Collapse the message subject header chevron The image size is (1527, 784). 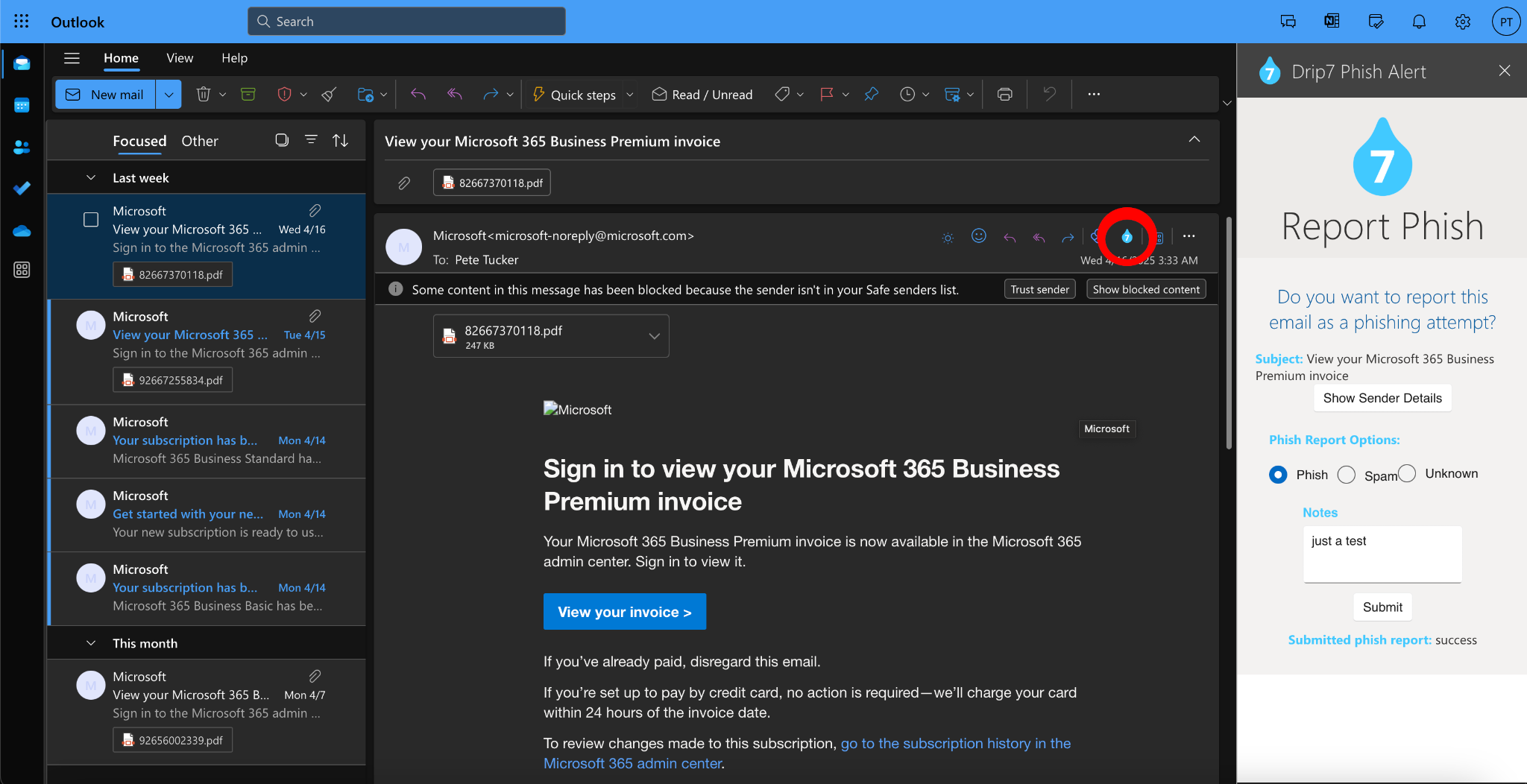click(1194, 139)
